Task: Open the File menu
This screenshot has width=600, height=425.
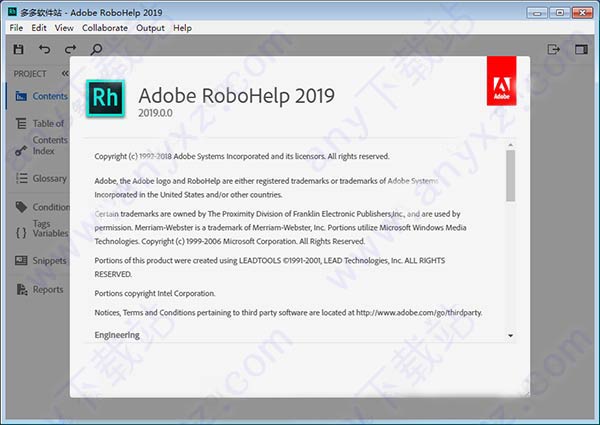Action: [x=16, y=28]
